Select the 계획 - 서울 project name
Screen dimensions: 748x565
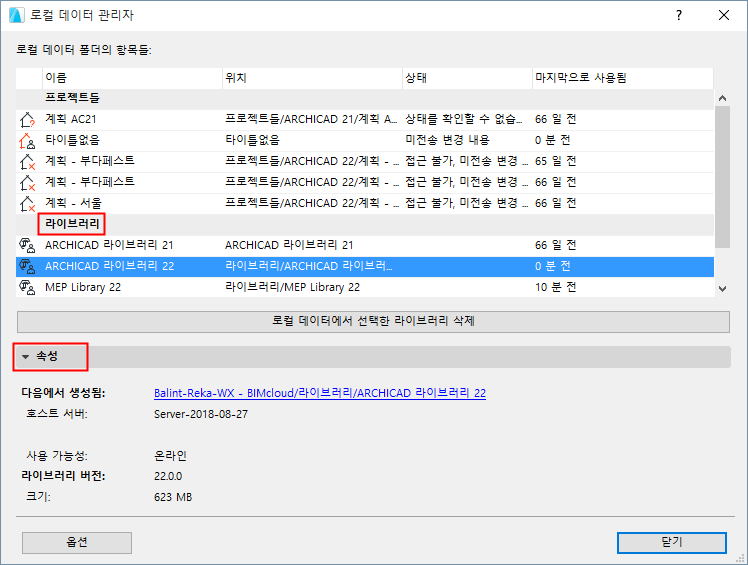tap(73, 203)
